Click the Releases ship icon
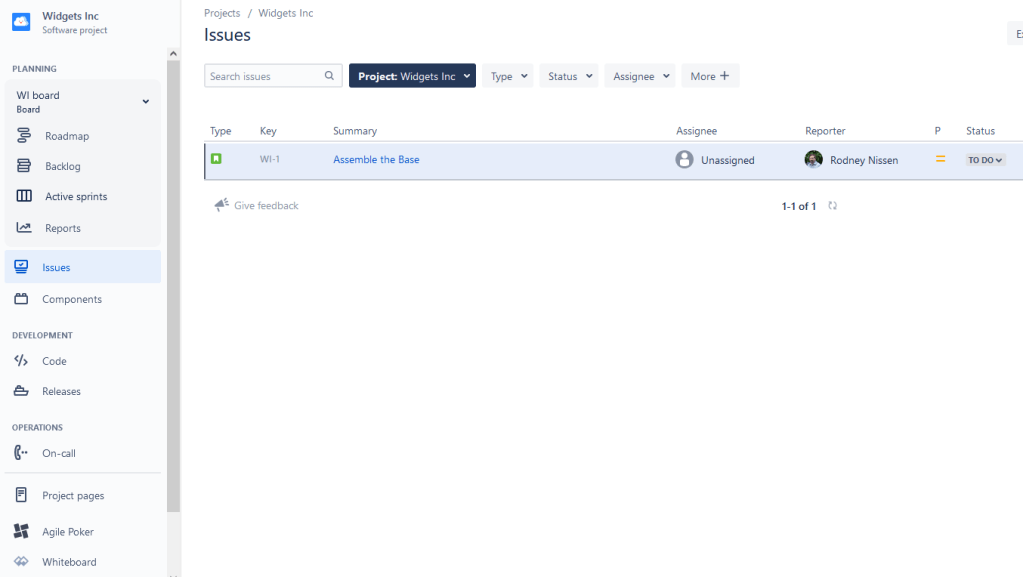Screen dimensions: 1023x577 pos(21,391)
